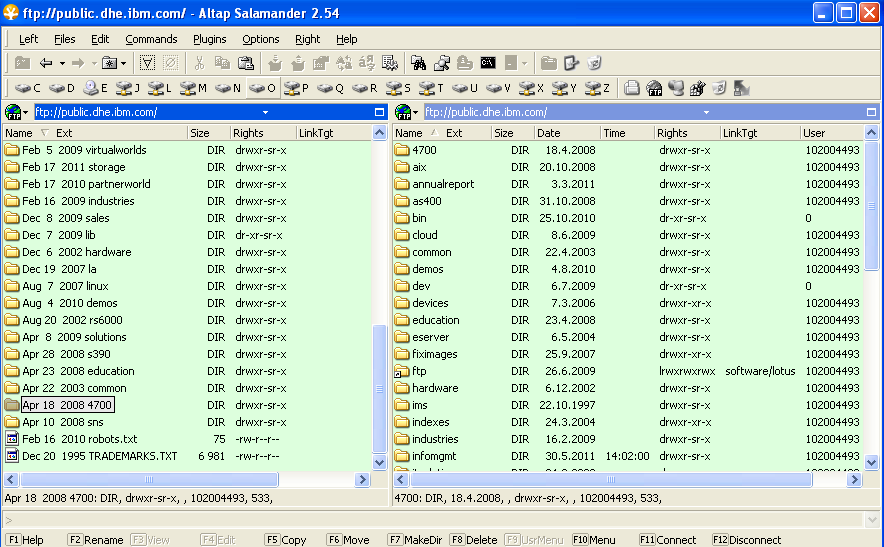Click the Paste toolbar icon
Viewport: 884px width, 547px height.
(245, 63)
